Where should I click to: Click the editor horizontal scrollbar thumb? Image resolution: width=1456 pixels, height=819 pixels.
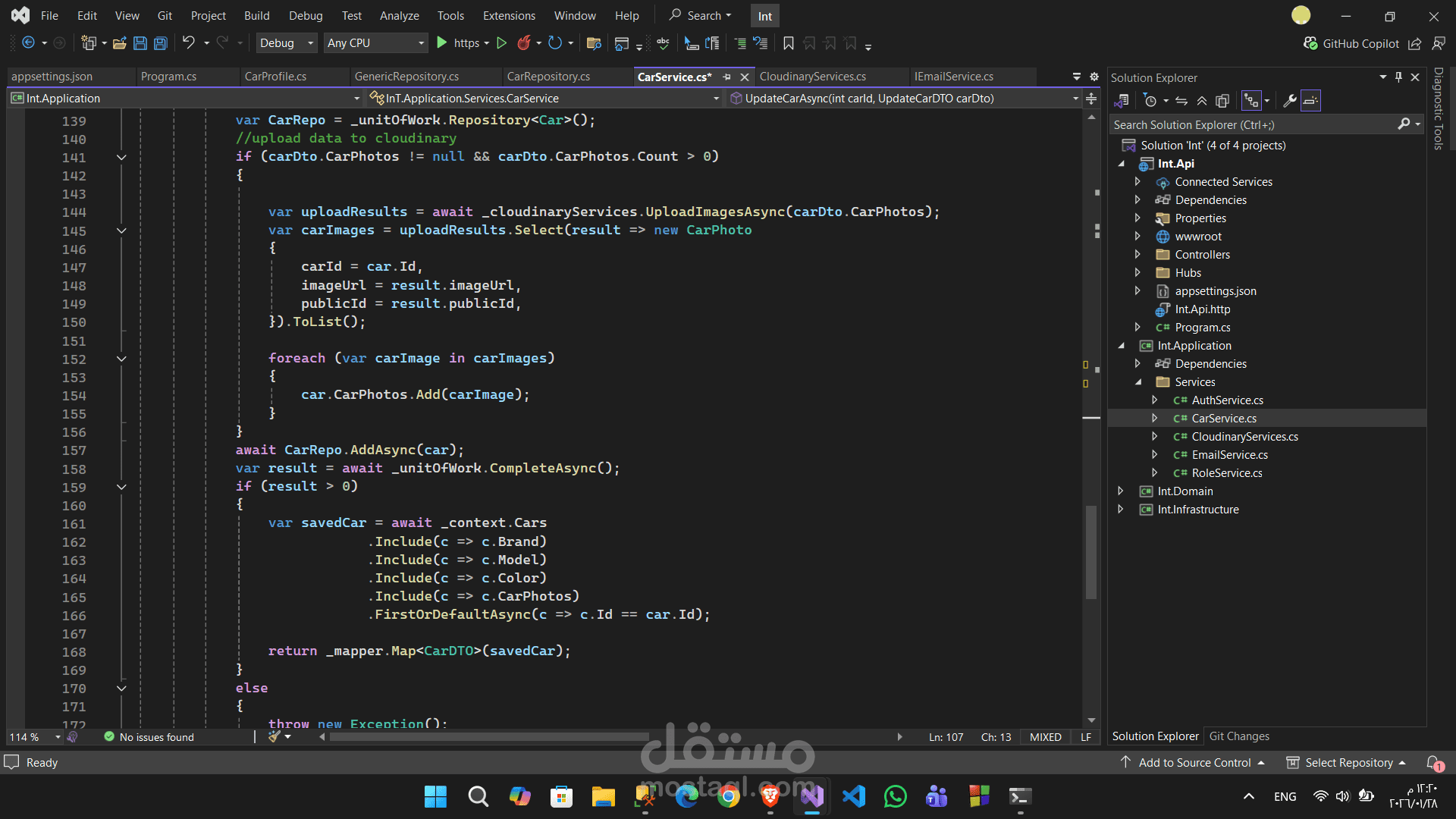click(489, 737)
